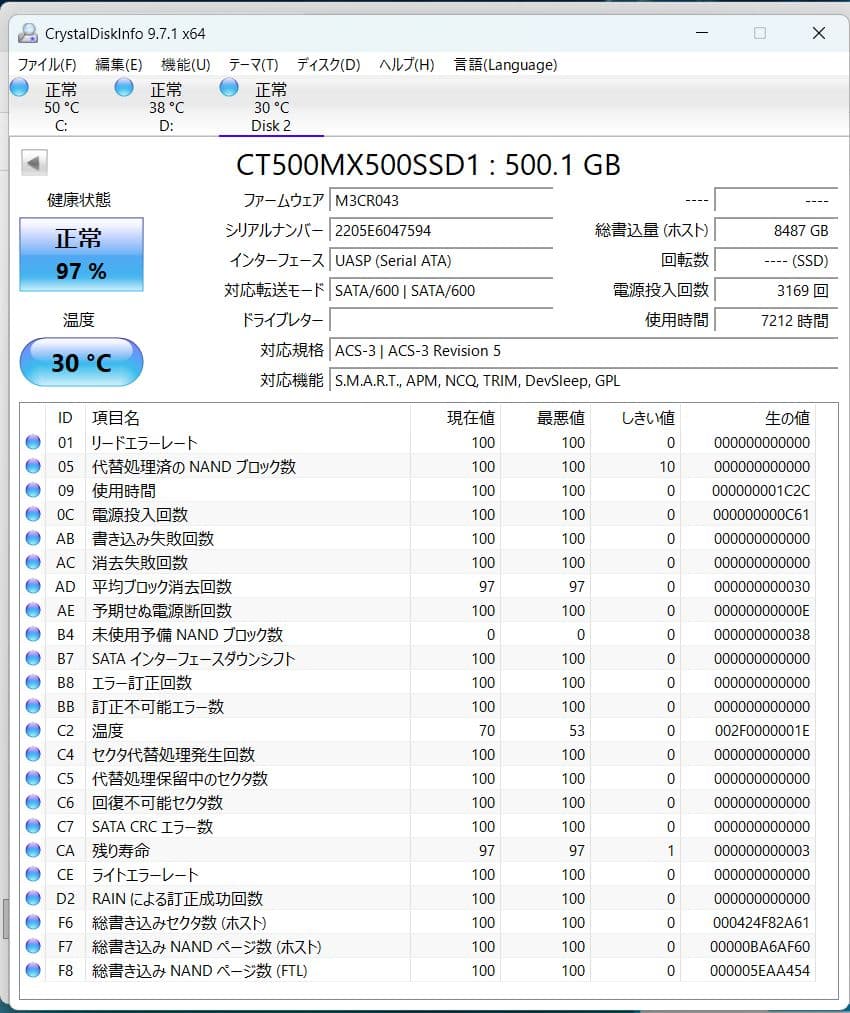This screenshot has width=850, height=1013.
Task: Select the attribute name 残り寿命
Action: click(x=121, y=851)
